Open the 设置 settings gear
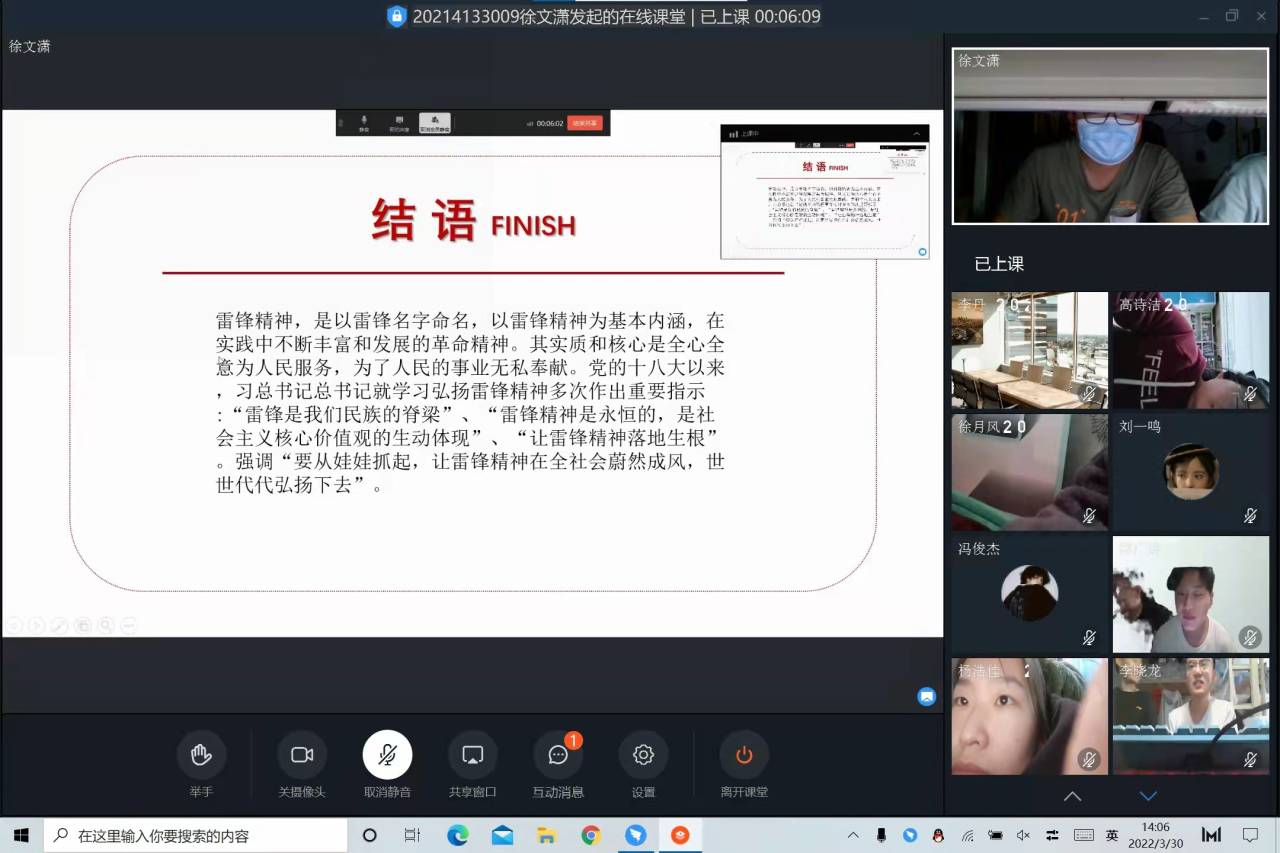The image size is (1280, 853). pyautogui.click(x=643, y=755)
